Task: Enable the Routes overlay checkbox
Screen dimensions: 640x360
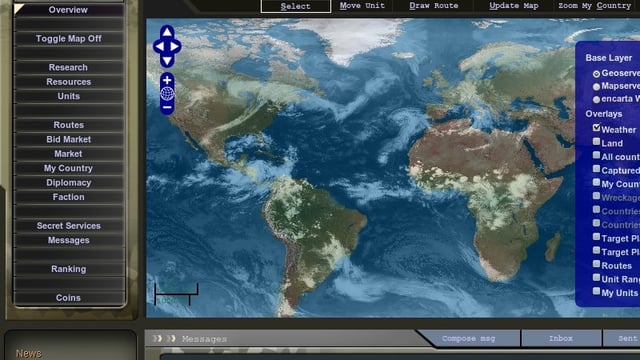Action: tap(596, 264)
